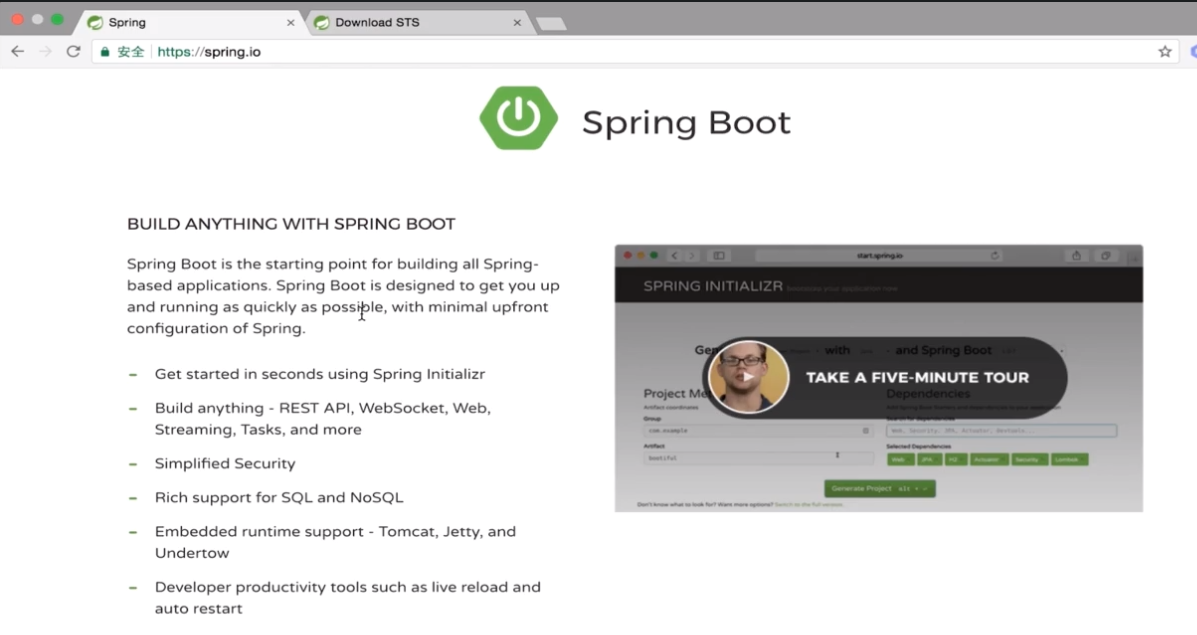Play the five-minute tour video

coord(748,377)
